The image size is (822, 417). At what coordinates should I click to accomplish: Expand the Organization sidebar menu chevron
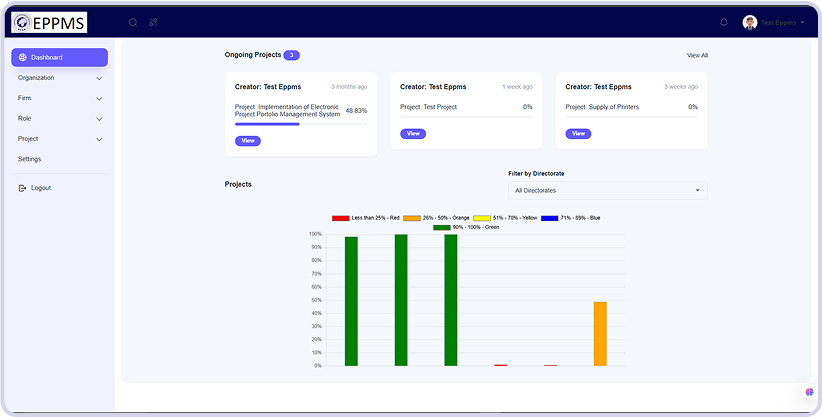point(99,78)
